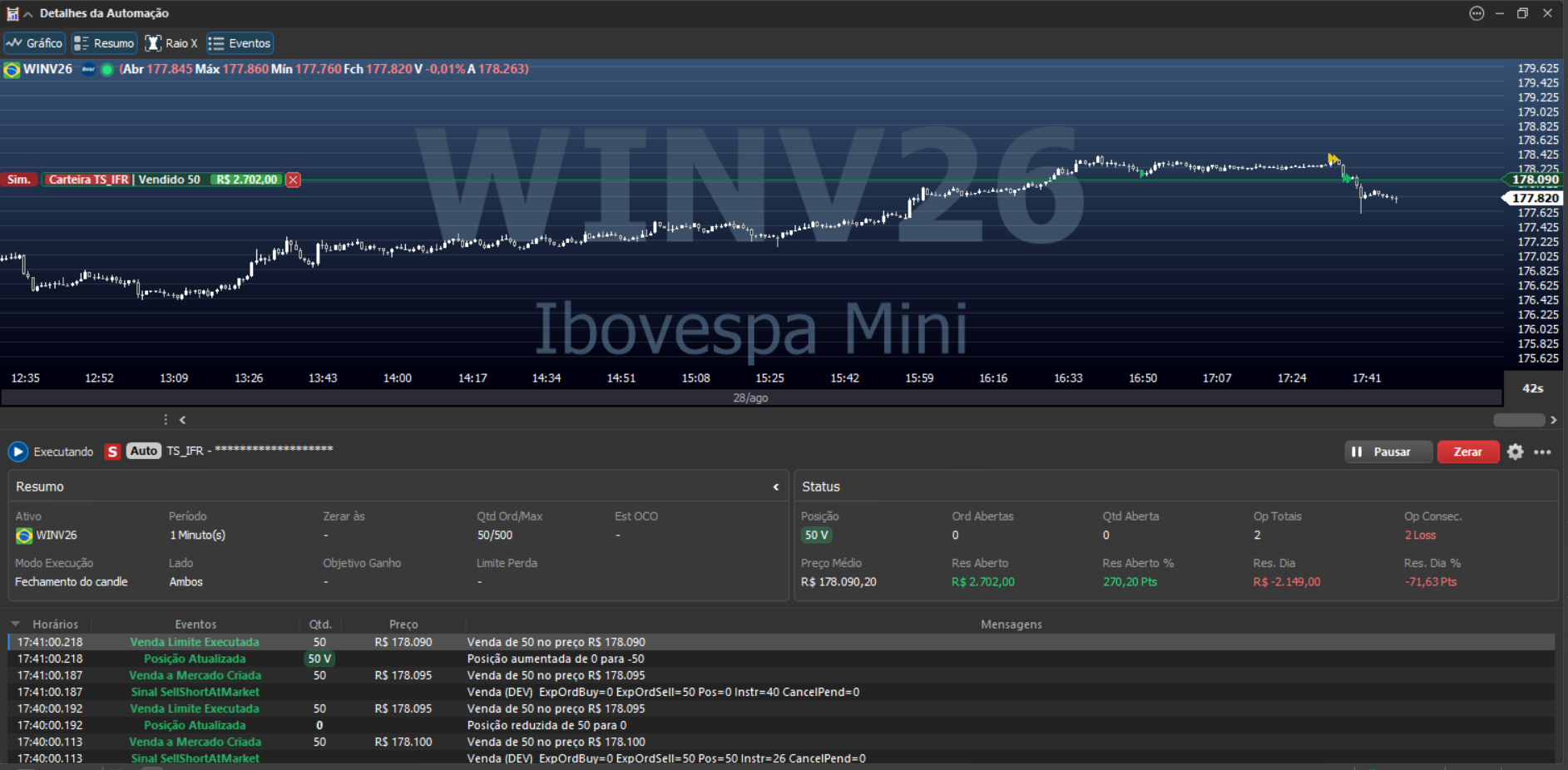Select the 17:41:00.218 Venda Limite Executada row
1568x770 pixels.
tap(781, 642)
